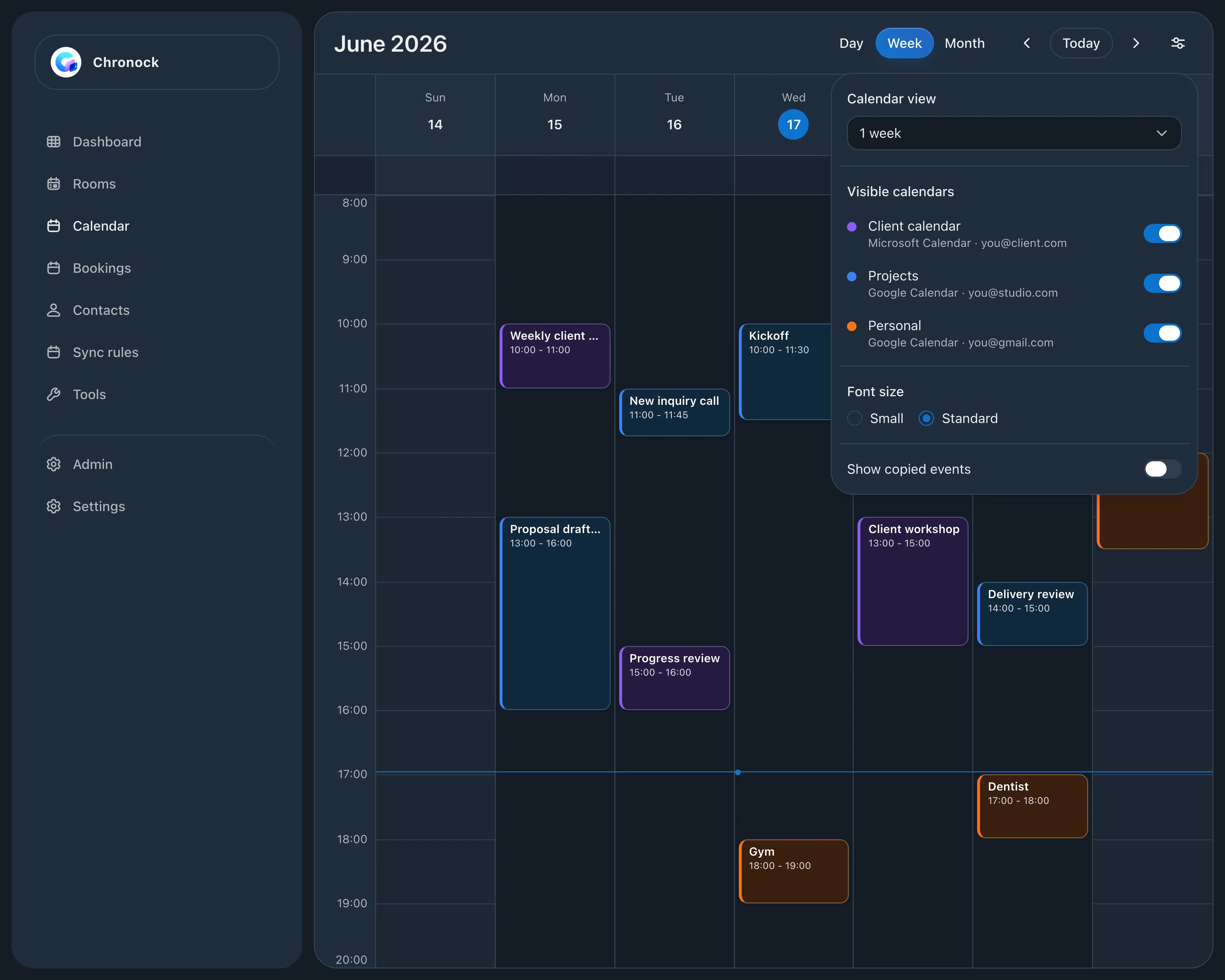Open the New inquiry call event

pyautogui.click(x=674, y=412)
